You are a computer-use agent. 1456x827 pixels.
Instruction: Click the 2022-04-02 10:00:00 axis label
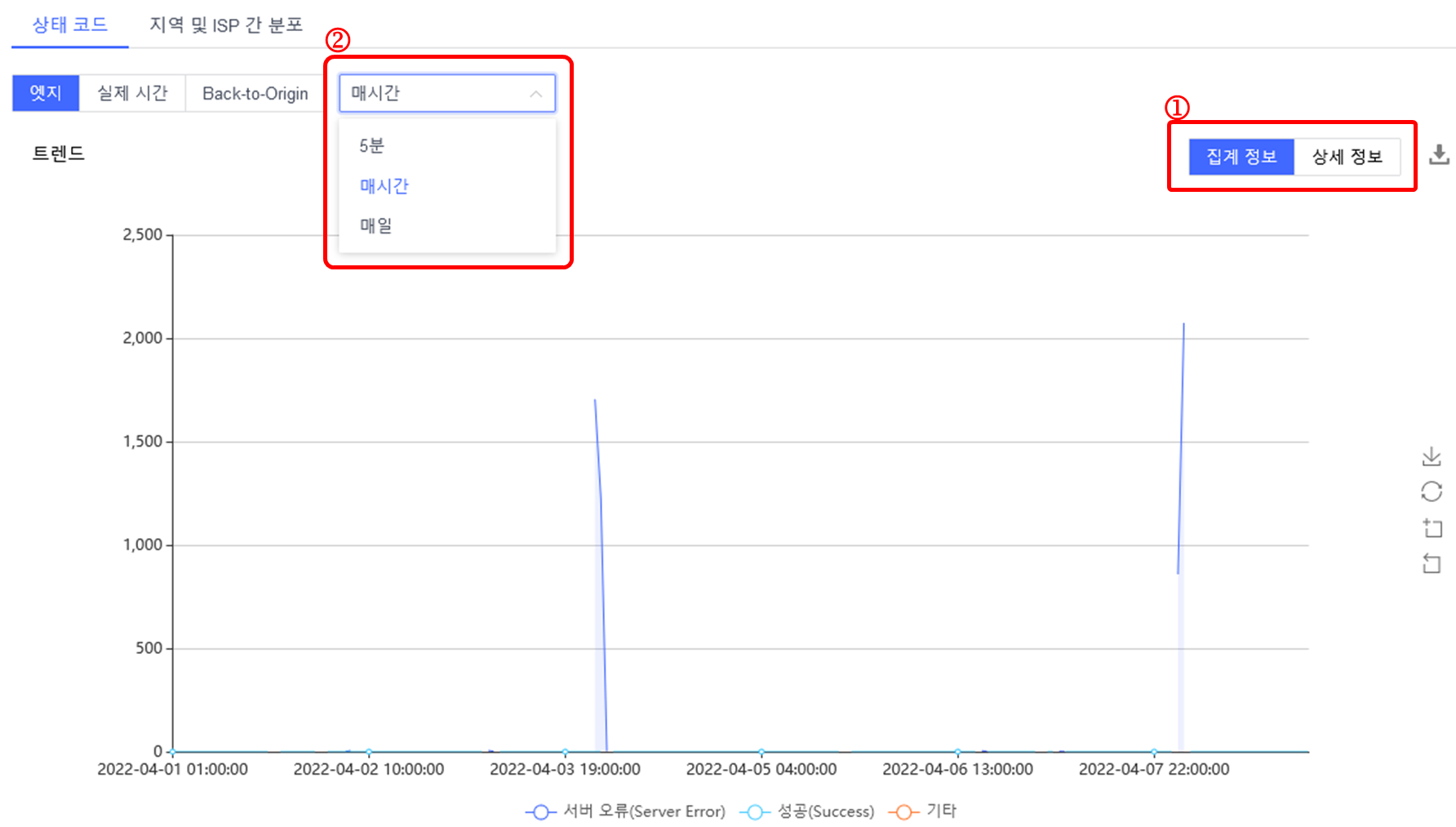[369, 769]
